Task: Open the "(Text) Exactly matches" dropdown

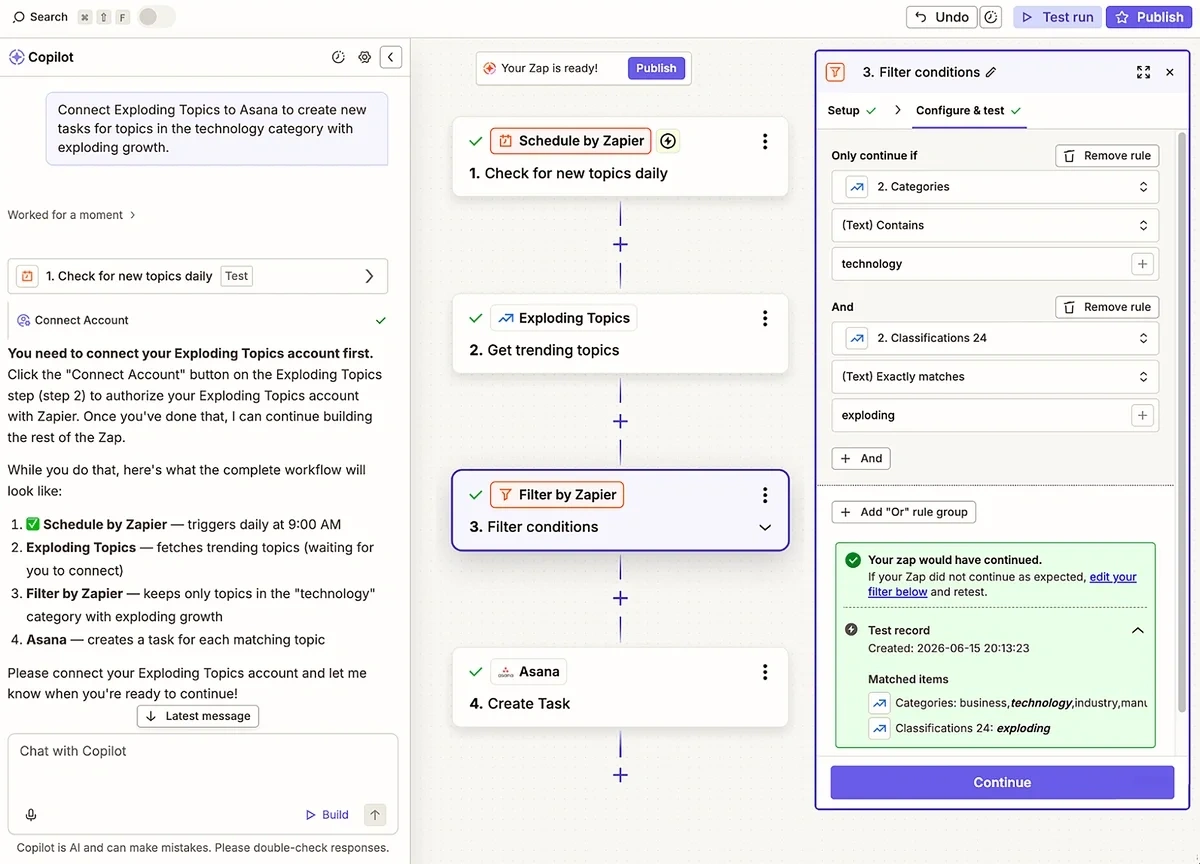Action: pyautogui.click(x=995, y=377)
